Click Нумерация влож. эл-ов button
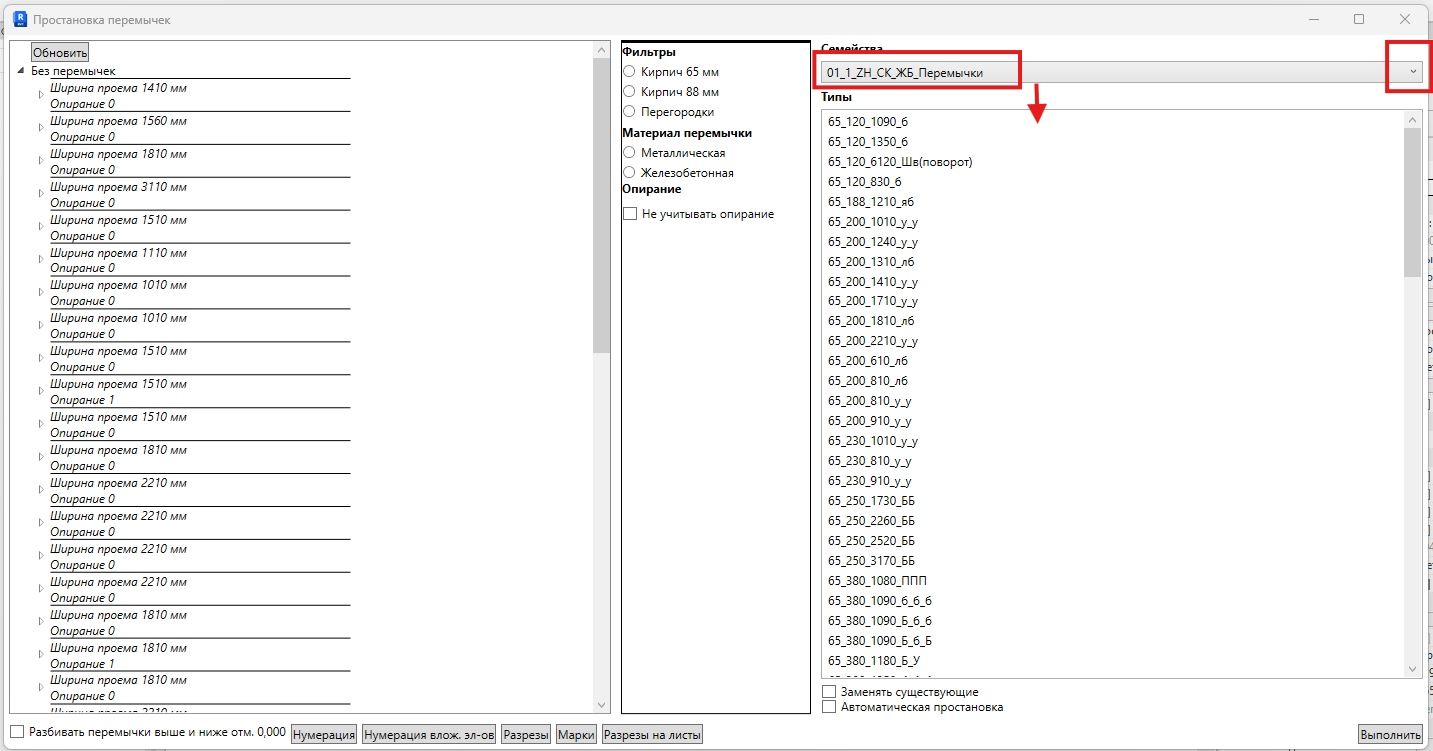This screenshot has height=751, width=1433. (x=429, y=735)
